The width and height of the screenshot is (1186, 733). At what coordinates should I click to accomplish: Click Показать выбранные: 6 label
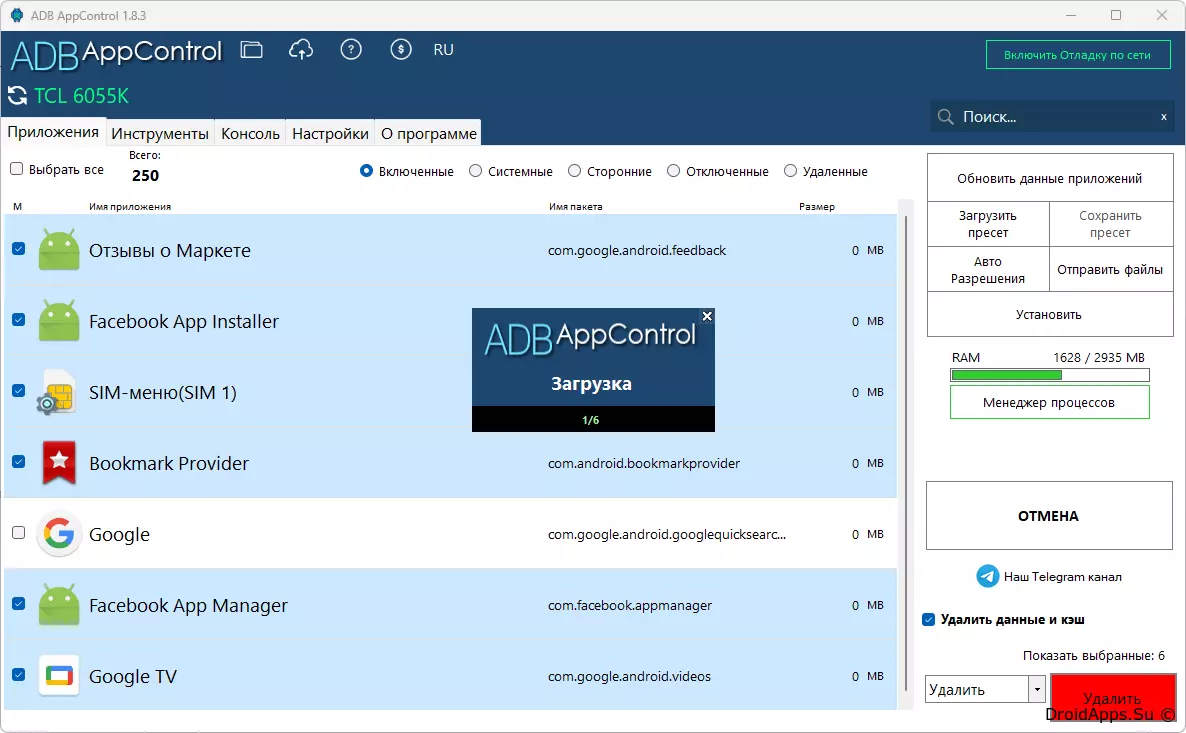tap(1094, 656)
